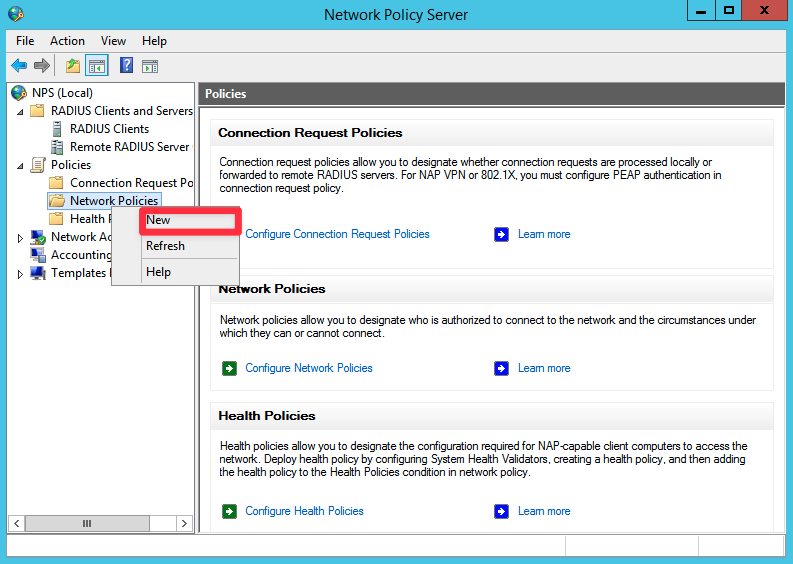
Task: Select NPS (Local) root node label
Action: pyautogui.click(x=62, y=93)
